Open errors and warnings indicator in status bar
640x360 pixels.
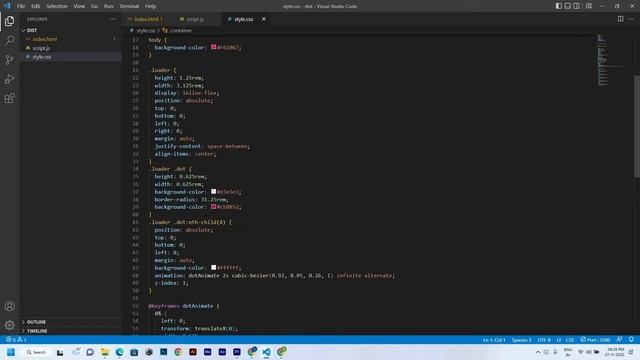pos(16,340)
